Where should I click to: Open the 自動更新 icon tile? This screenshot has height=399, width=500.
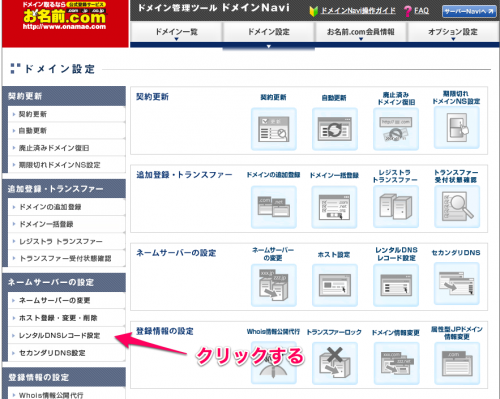[335, 129]
